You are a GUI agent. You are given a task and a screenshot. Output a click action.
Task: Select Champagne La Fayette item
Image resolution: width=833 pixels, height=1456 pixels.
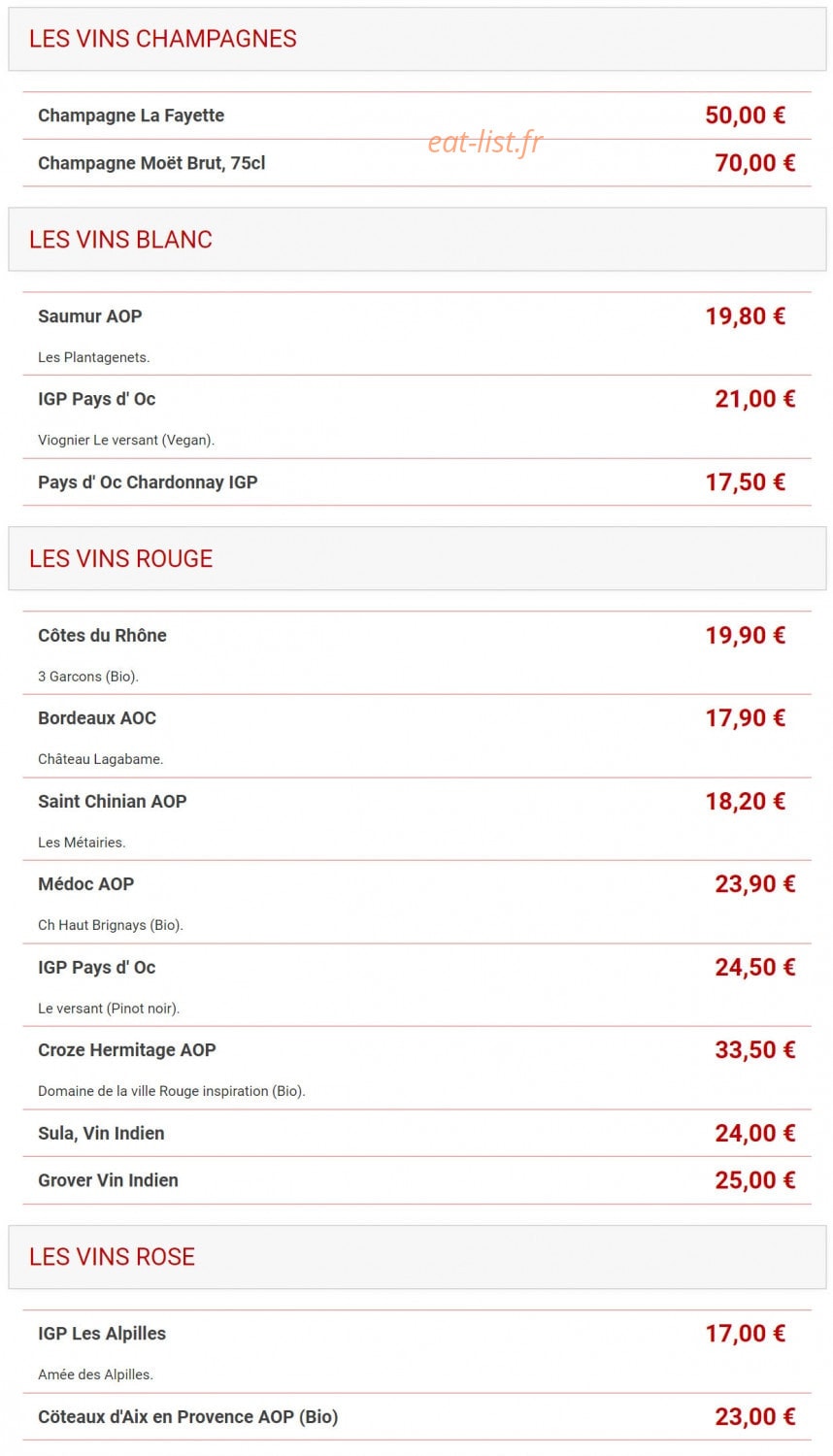[x=131, y=116]
